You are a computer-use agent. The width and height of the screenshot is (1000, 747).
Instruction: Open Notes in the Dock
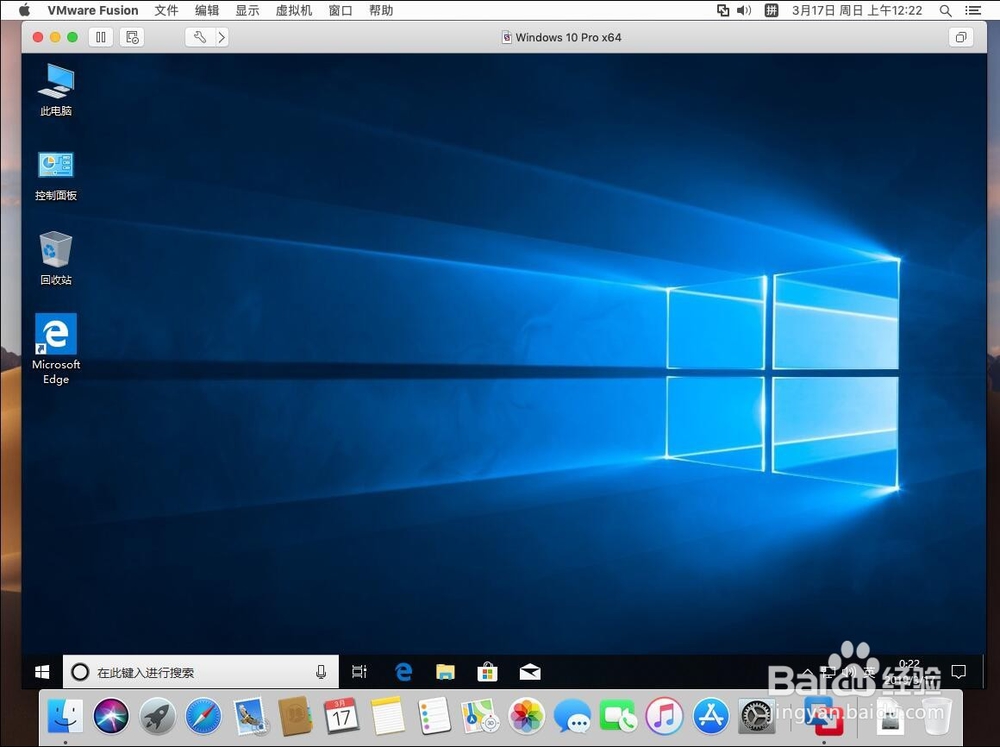[x=388, y=715]
